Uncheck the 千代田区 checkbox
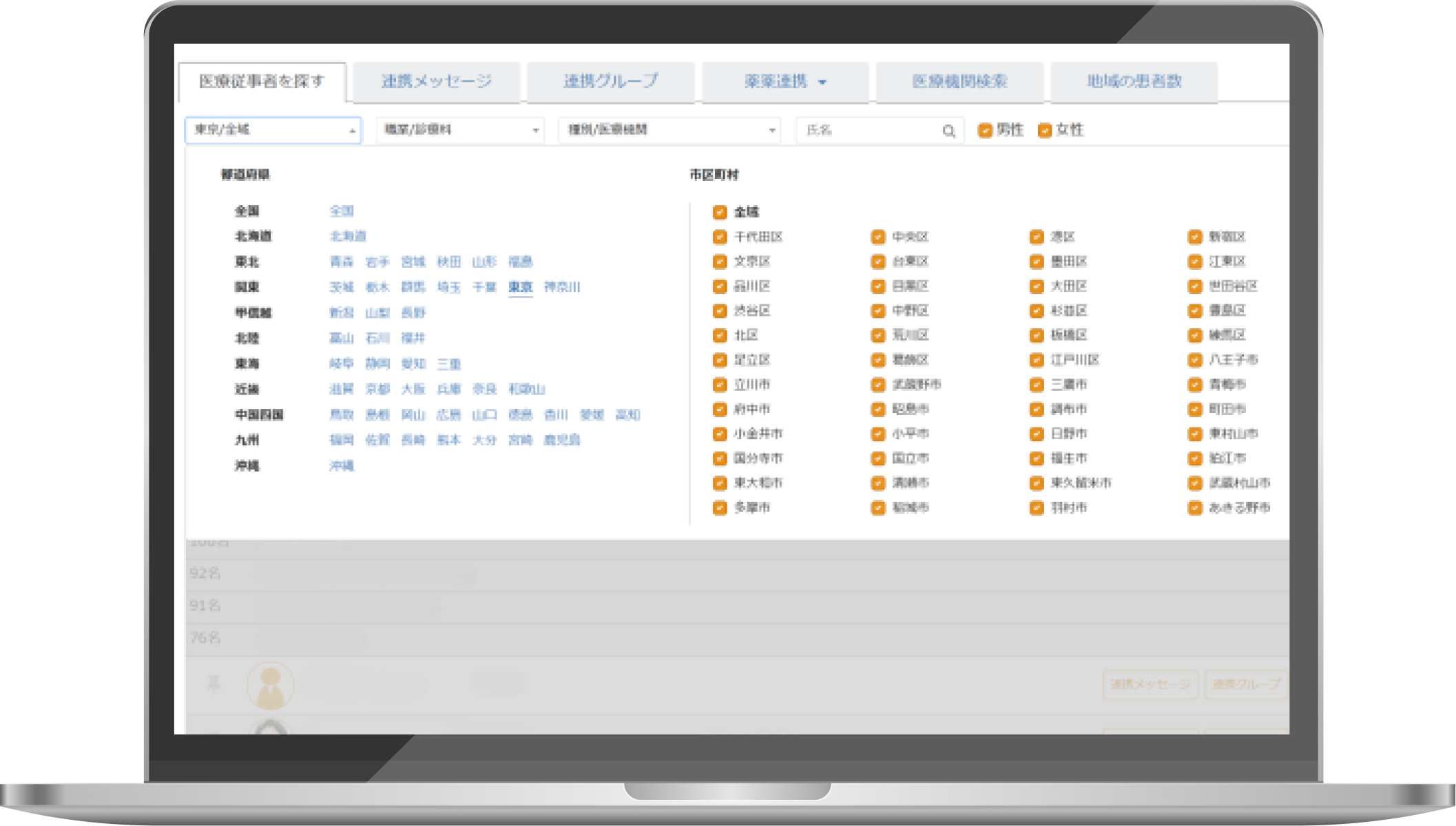Screen dimensions: 1456x826 (x=720, y=237)
